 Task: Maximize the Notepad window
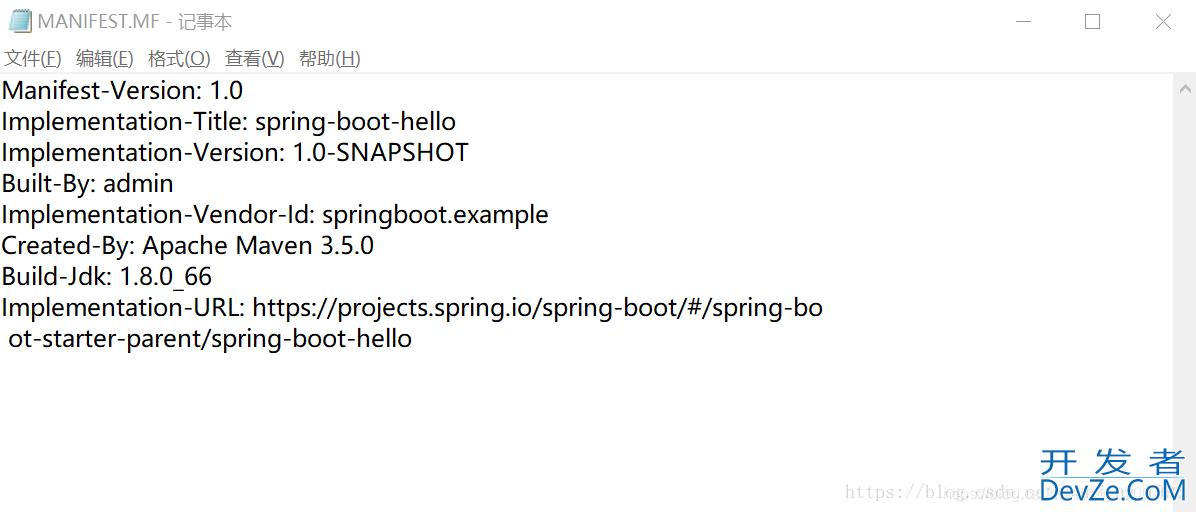tap(1092, 21)
